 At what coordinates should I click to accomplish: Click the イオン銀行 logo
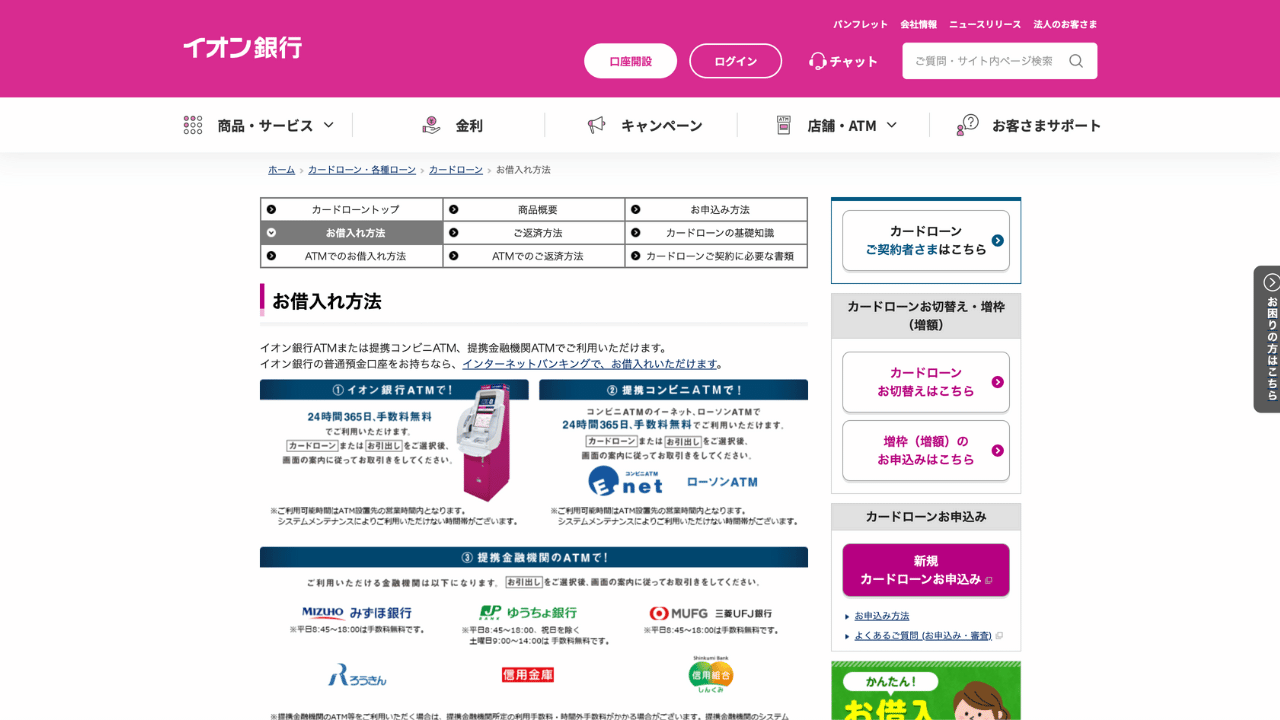tap(241, 48)
